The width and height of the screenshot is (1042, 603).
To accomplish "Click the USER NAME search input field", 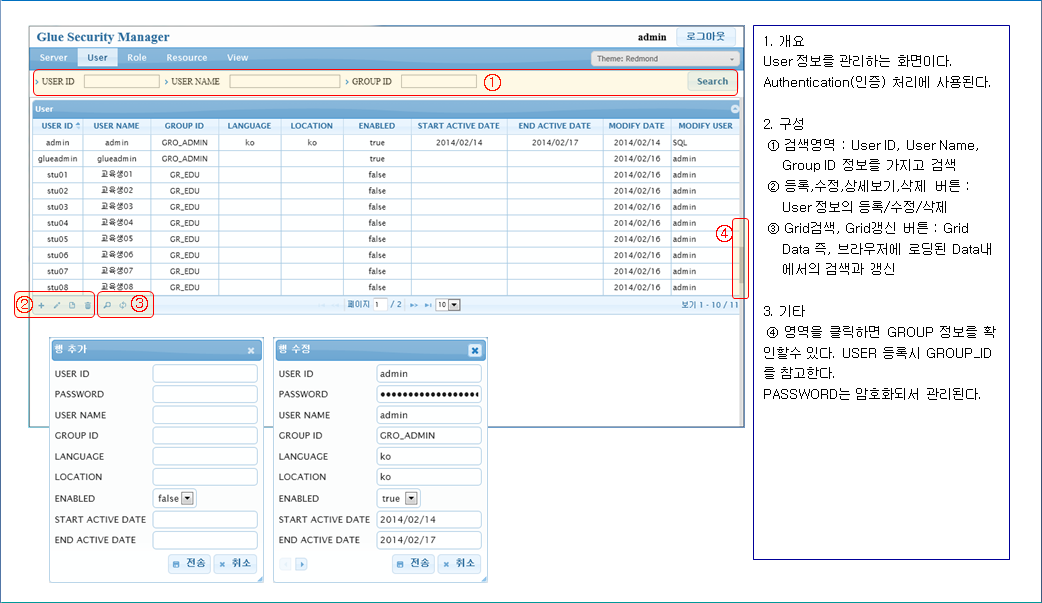I will coord(284,82).
